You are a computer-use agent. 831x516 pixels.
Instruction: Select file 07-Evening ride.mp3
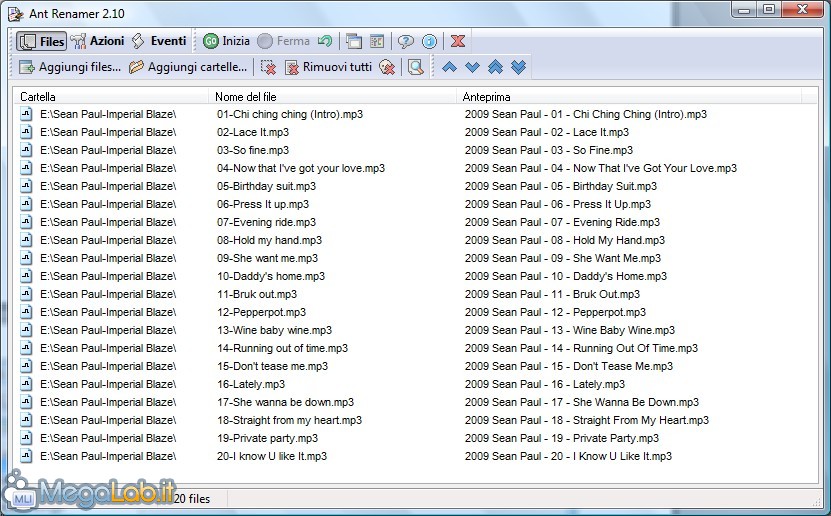[x=266, y=223]
